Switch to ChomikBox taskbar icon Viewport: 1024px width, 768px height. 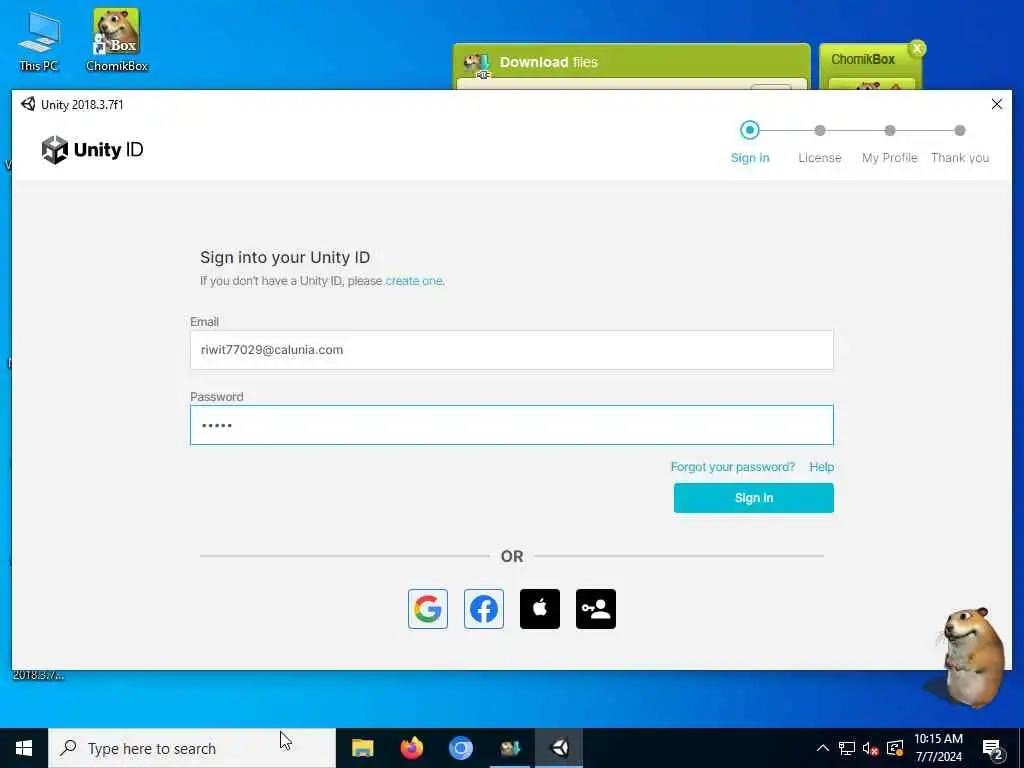[x=510, y=748]
